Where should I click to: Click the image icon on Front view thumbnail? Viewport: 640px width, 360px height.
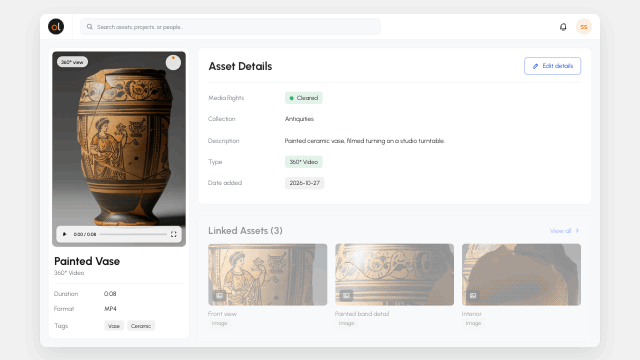(x=219, y=296)
